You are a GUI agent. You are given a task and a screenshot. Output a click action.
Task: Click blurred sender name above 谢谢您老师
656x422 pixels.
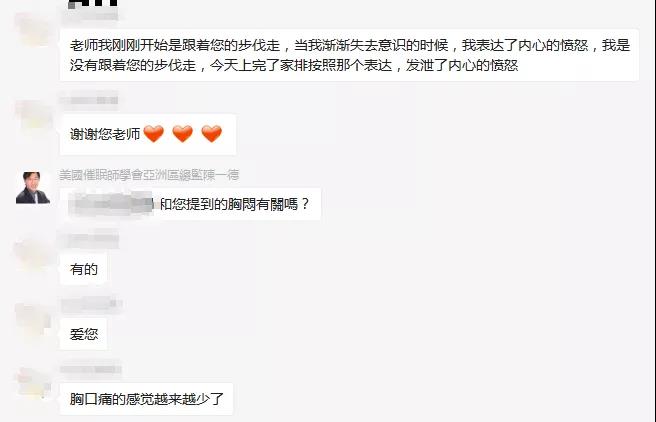89,100
